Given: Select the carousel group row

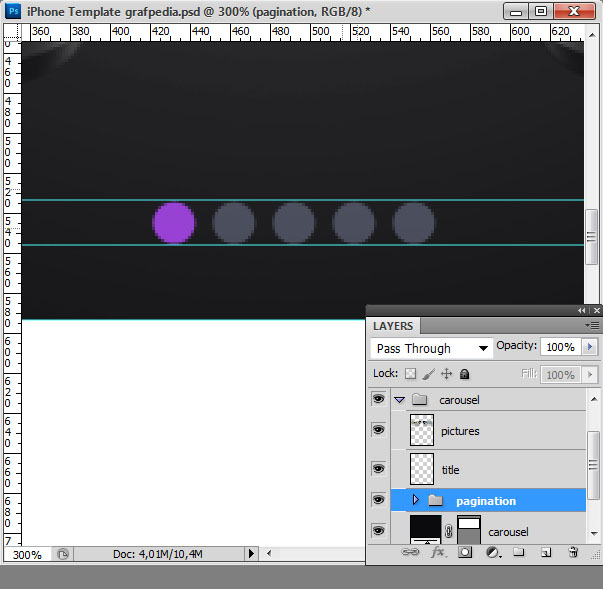Looking at the screenshot, I should (x=488, y=399).
